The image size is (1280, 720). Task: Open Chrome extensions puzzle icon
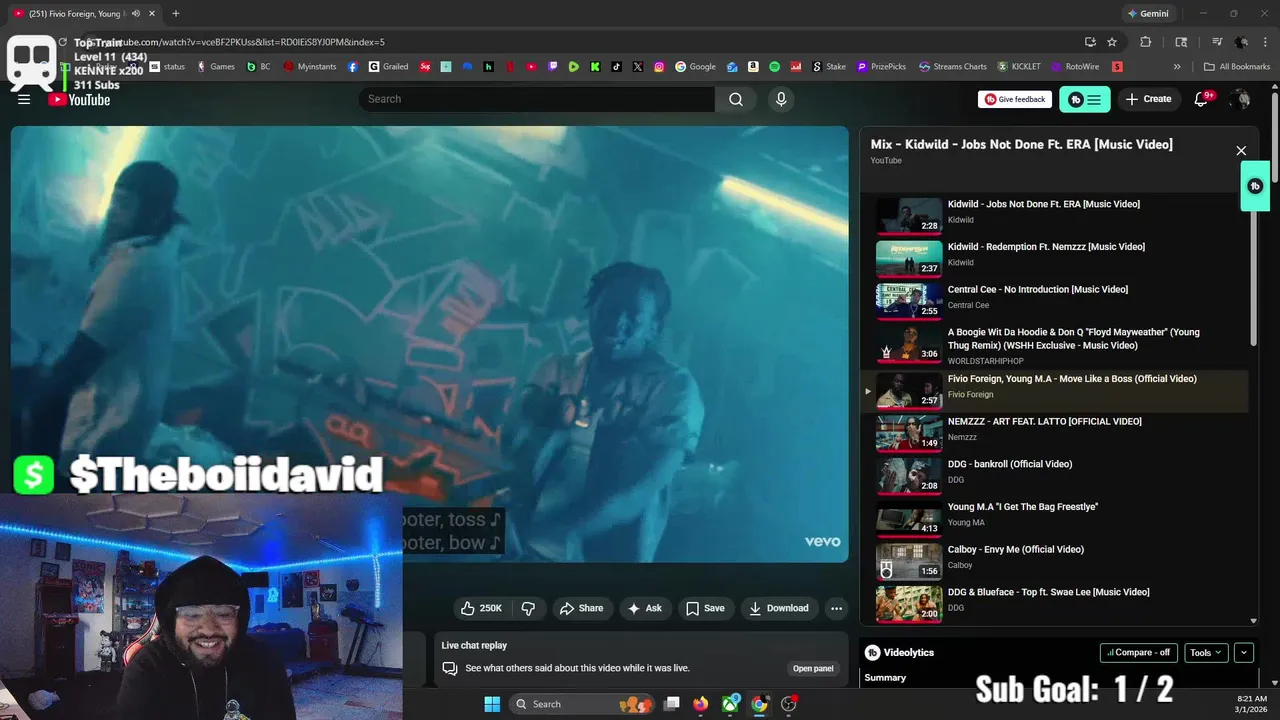(x=1146, y=42)
